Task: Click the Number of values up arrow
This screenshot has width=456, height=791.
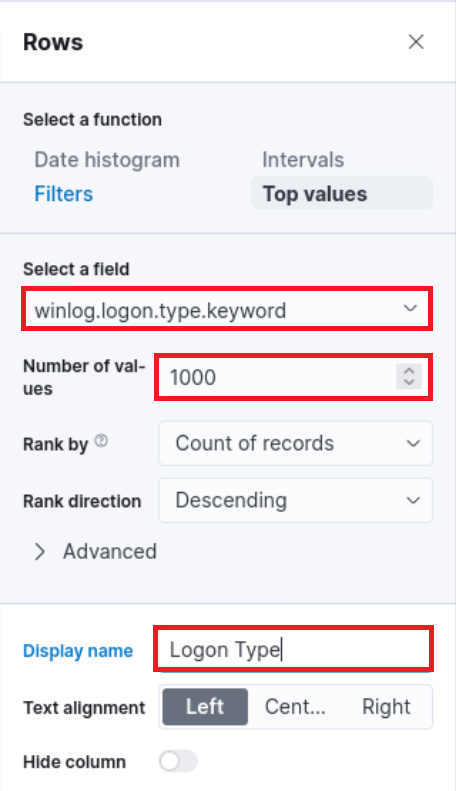Action: tap(409, 371)
